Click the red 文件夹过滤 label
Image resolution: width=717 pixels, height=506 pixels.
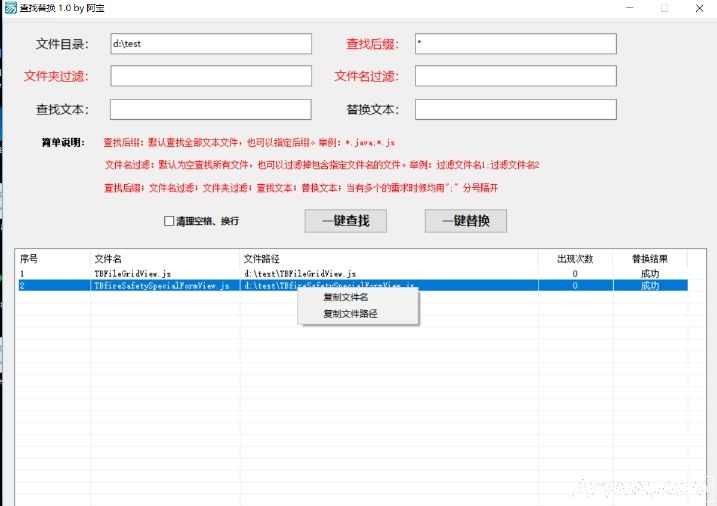[x=56, y=76]
